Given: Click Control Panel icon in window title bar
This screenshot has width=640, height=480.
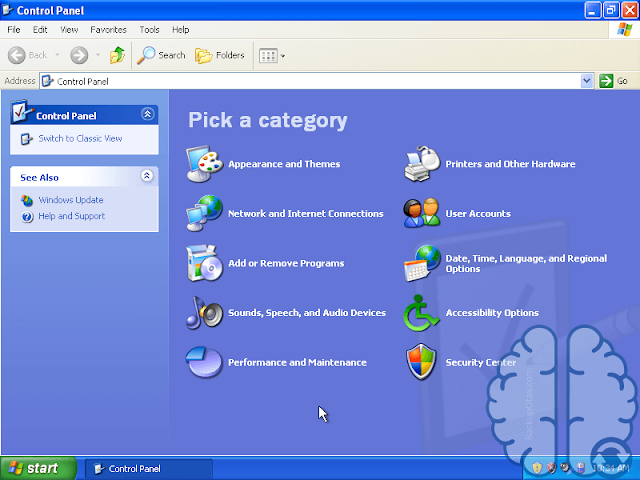Looking at the screenshot, I should [x=7, y=10].
